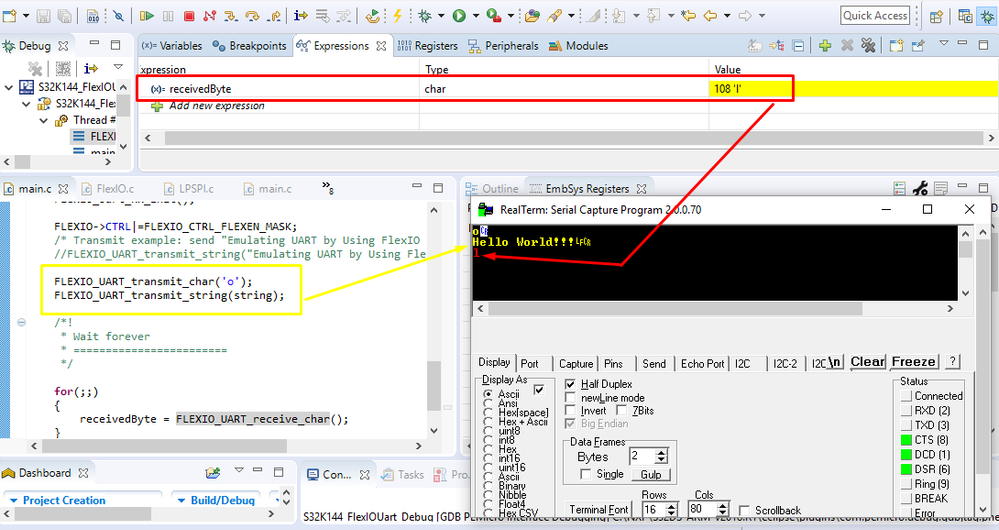Screen dimensions: 999x530
Task: Click the Collapse All icon in Expressions view
Action: (x=798, y=46)
